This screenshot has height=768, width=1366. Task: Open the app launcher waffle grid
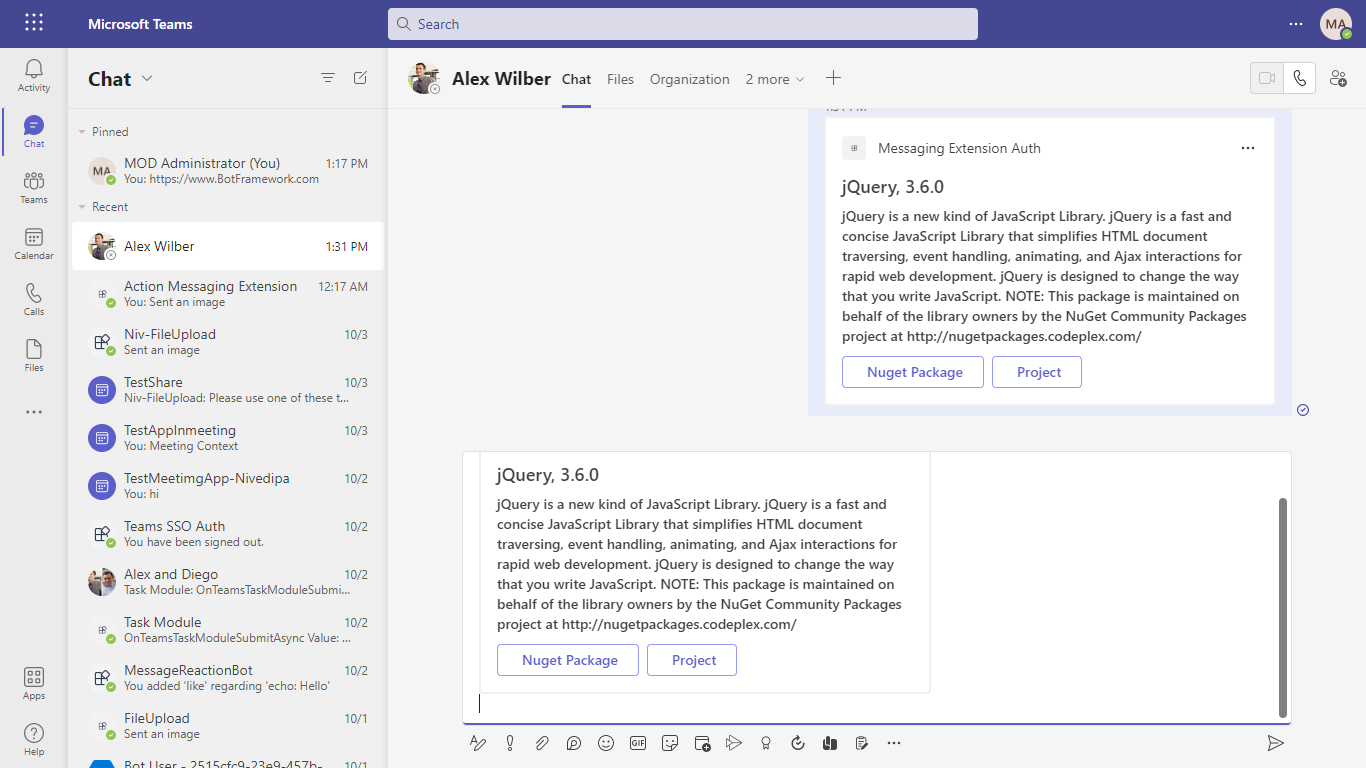(x=34, y=23)
